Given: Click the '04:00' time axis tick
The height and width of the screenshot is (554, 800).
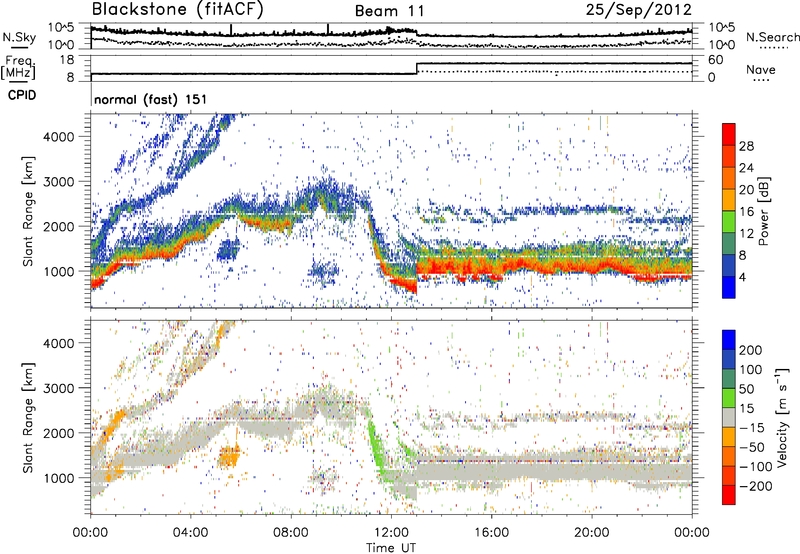Looking at the screenshot, I should [190, 533].
